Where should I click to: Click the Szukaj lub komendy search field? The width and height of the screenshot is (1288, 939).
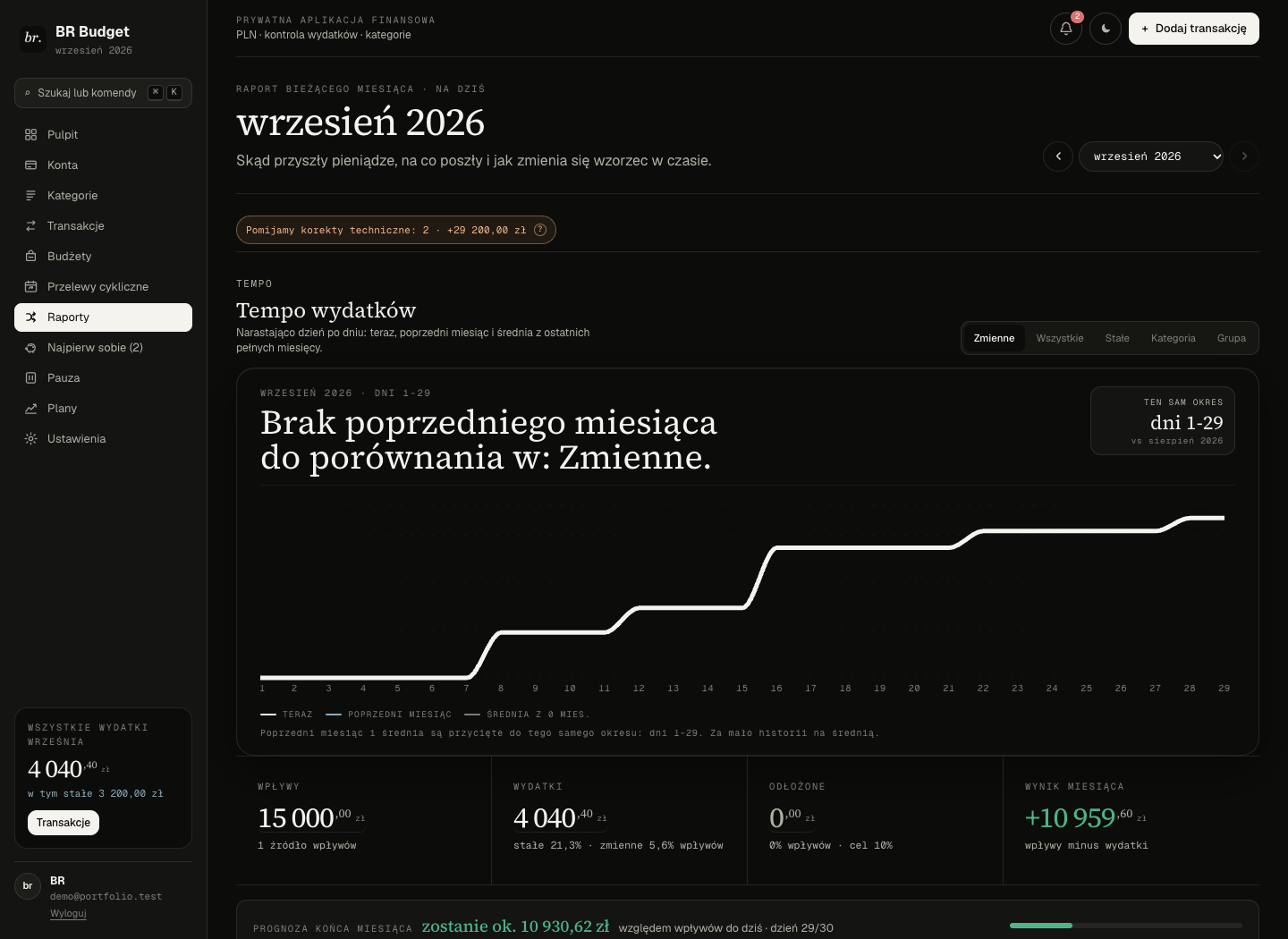(103, 93)
